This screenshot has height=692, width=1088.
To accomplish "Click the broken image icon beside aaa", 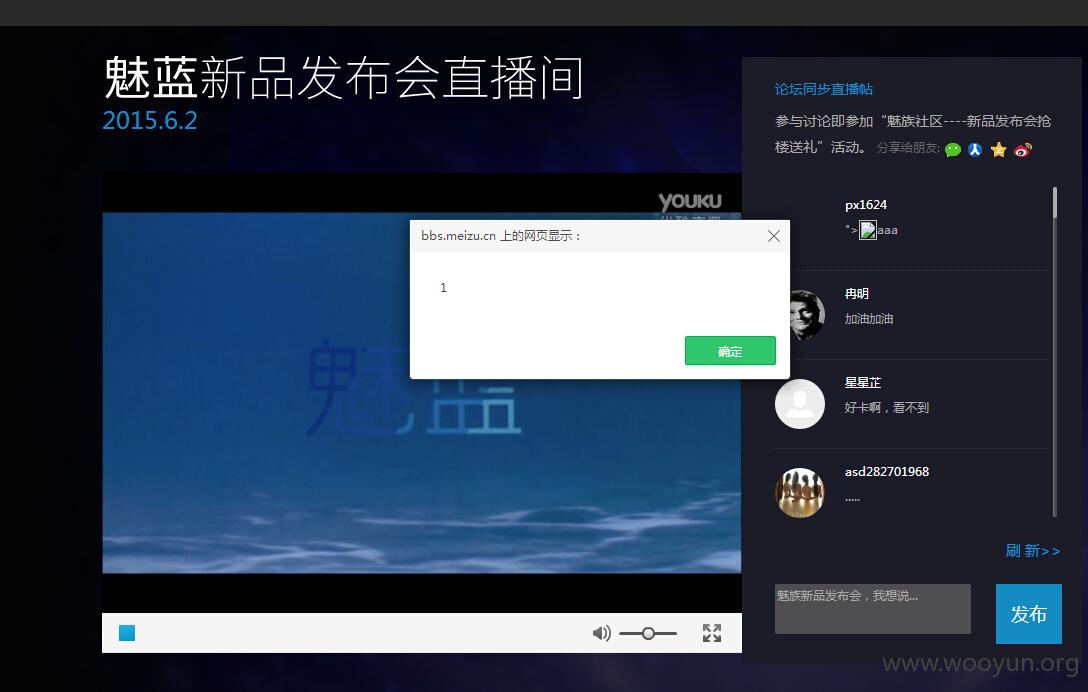I will 867,230.
